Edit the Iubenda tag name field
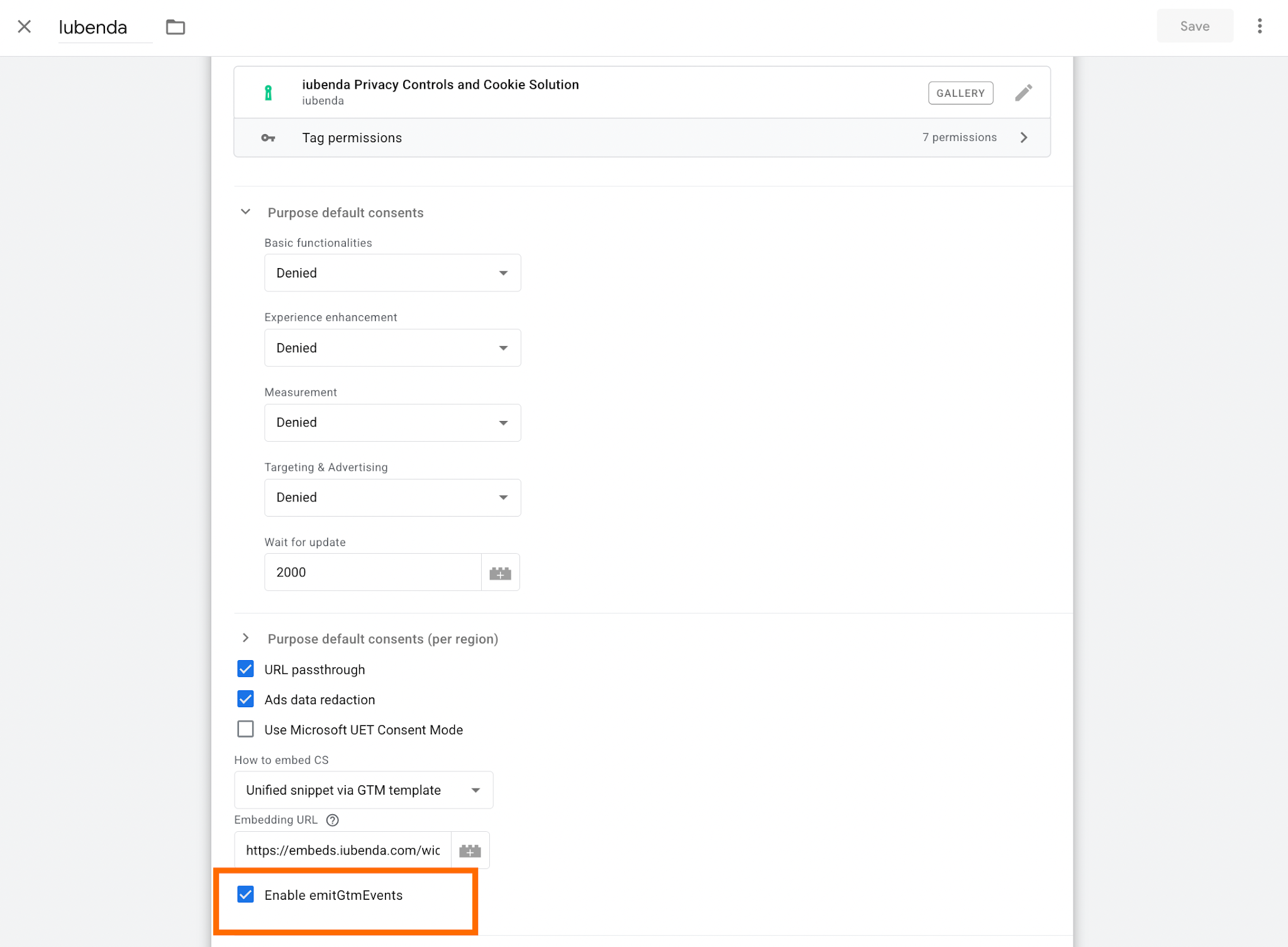 (105, 27)
